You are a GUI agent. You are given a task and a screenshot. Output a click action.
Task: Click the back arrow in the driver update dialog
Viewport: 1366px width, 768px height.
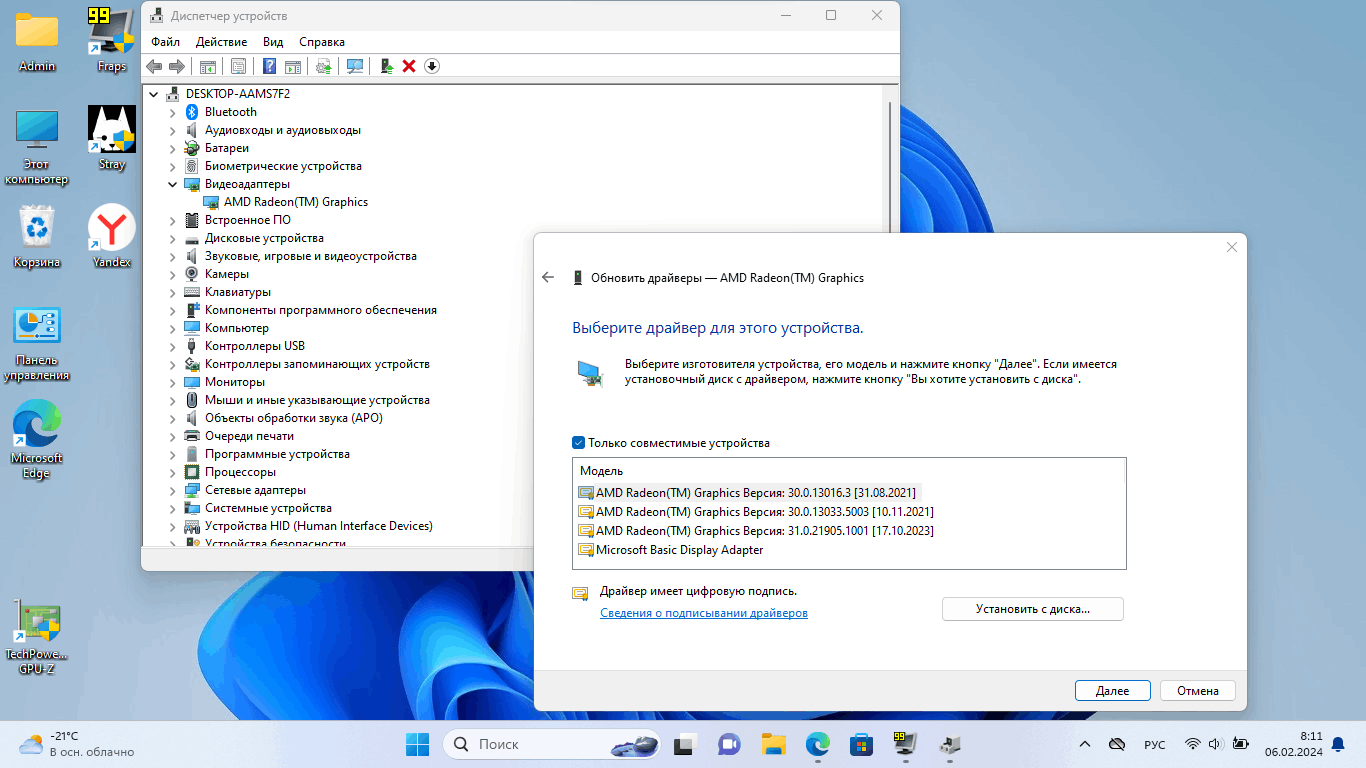point(548,278)
